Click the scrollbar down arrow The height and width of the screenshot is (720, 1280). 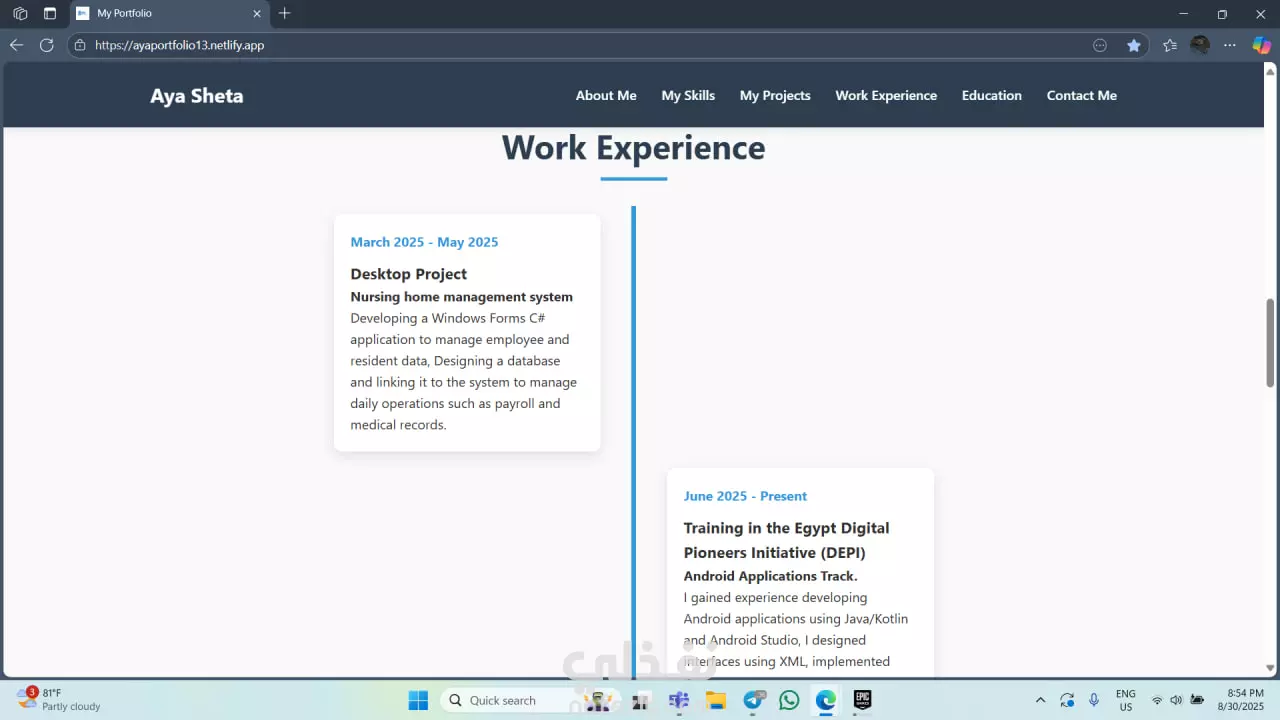pos(1270,668)
